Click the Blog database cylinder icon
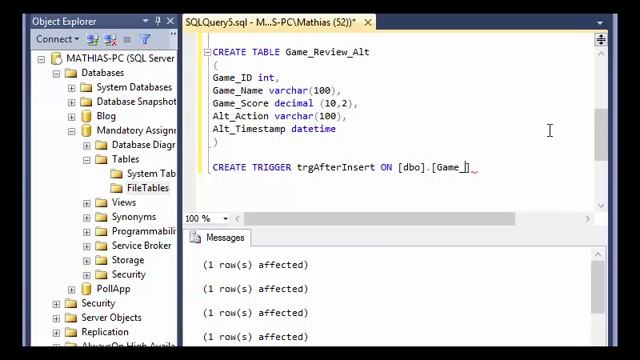This screenshot has height=360, width=640. 86,116
